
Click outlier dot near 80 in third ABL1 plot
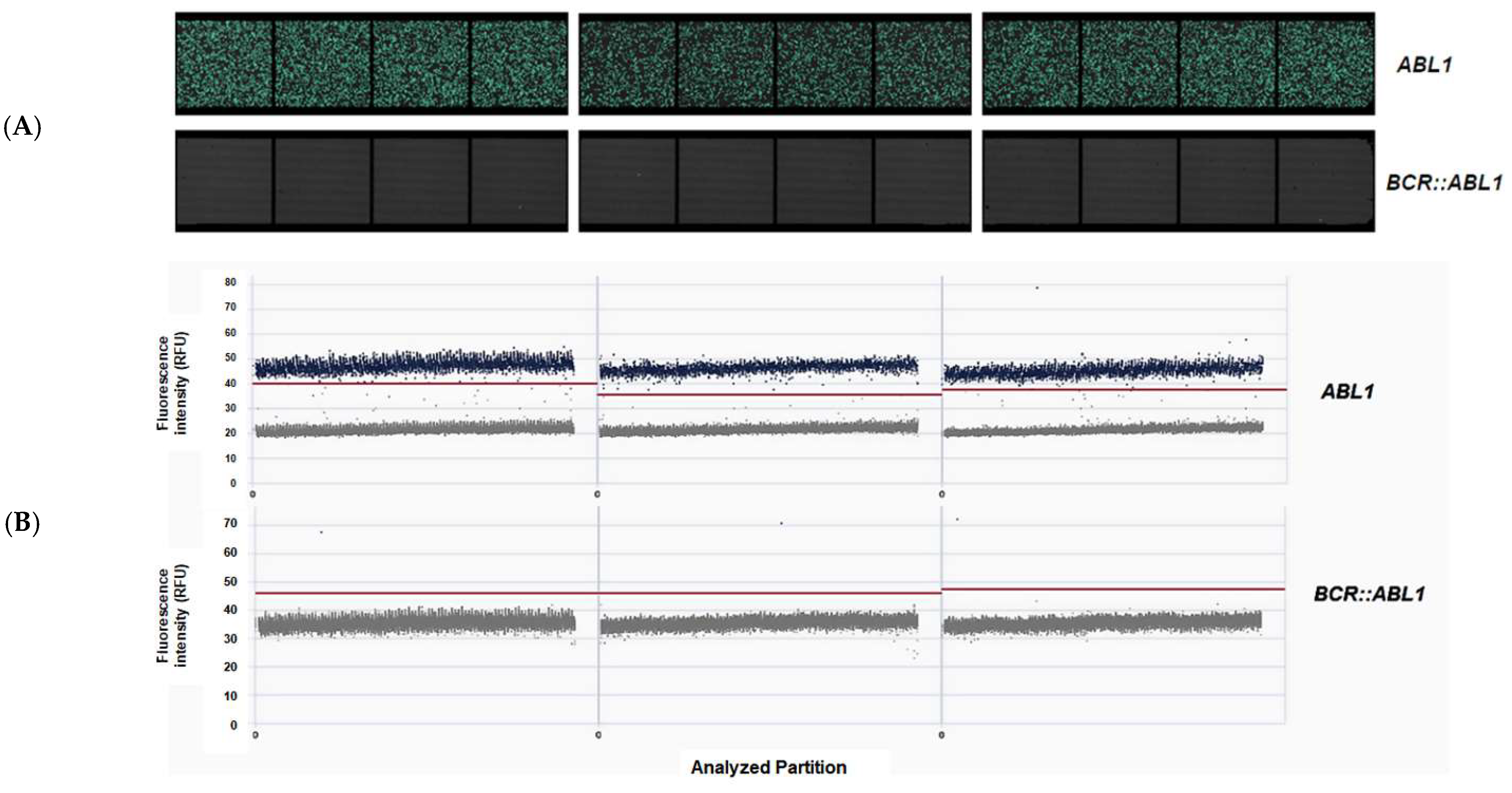(1037, 288)
